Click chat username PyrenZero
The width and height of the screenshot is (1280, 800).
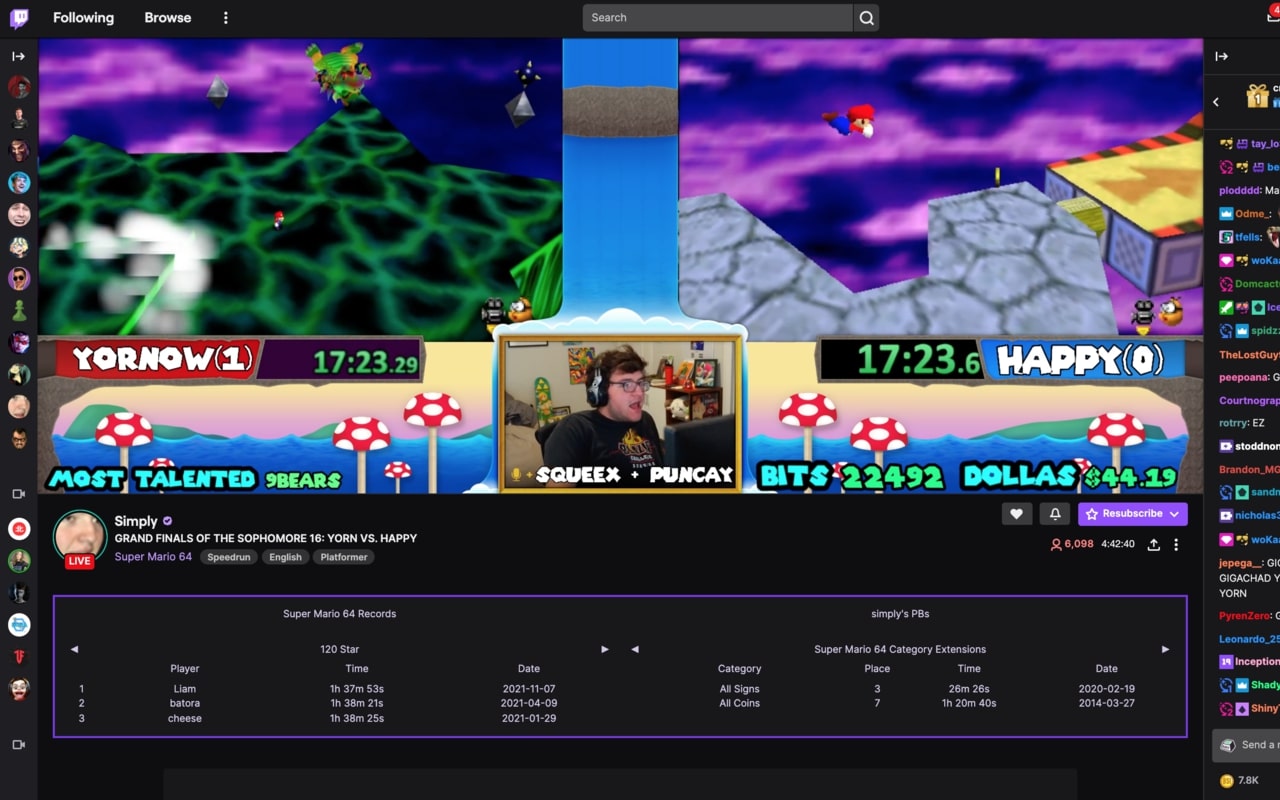(x=1245, y=616)
